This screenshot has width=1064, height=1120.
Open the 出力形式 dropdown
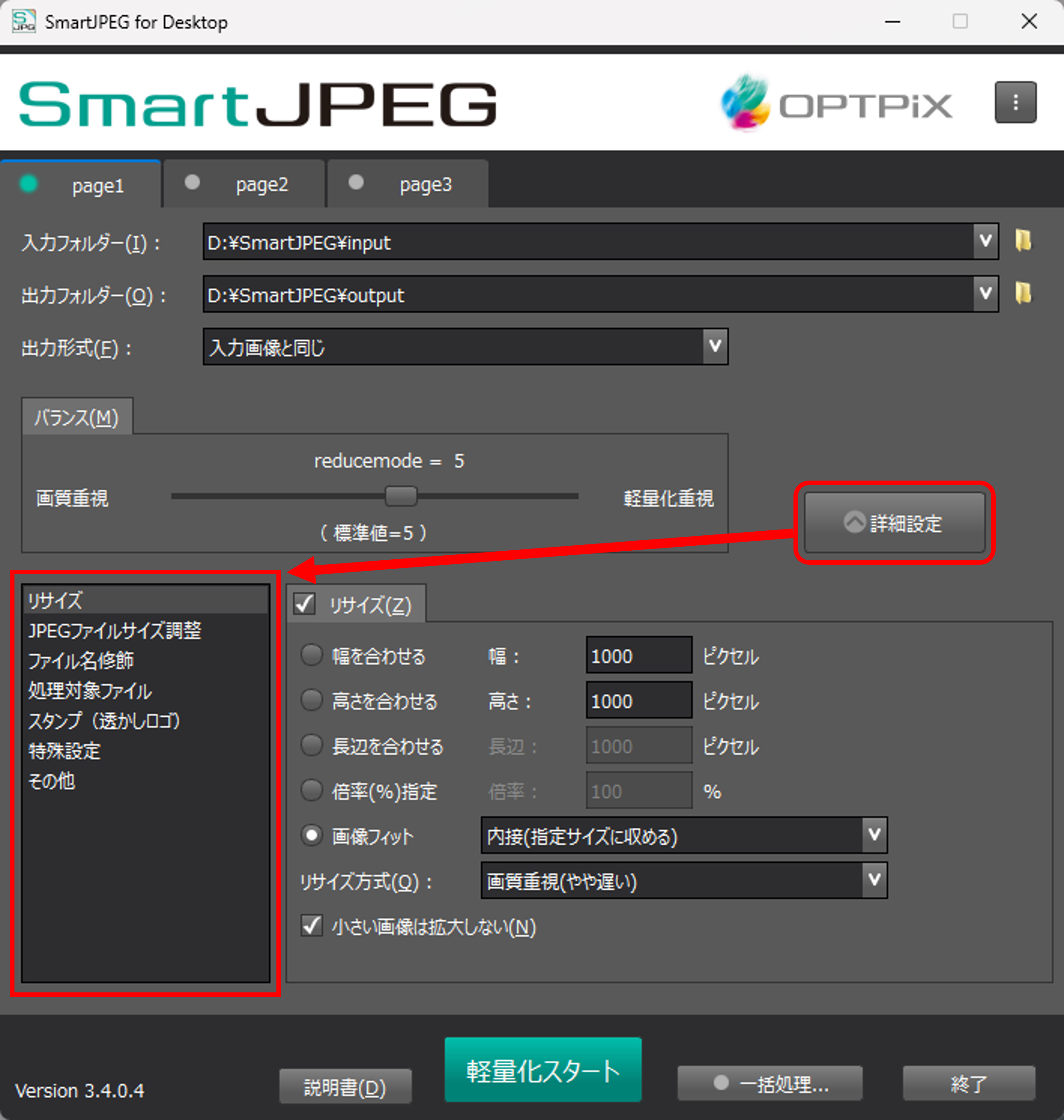pos(465,346)
